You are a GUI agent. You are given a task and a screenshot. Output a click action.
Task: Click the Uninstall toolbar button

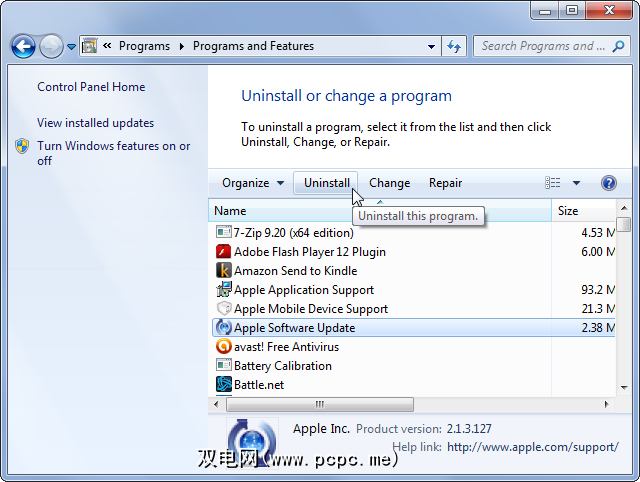(x=326, y=183)
